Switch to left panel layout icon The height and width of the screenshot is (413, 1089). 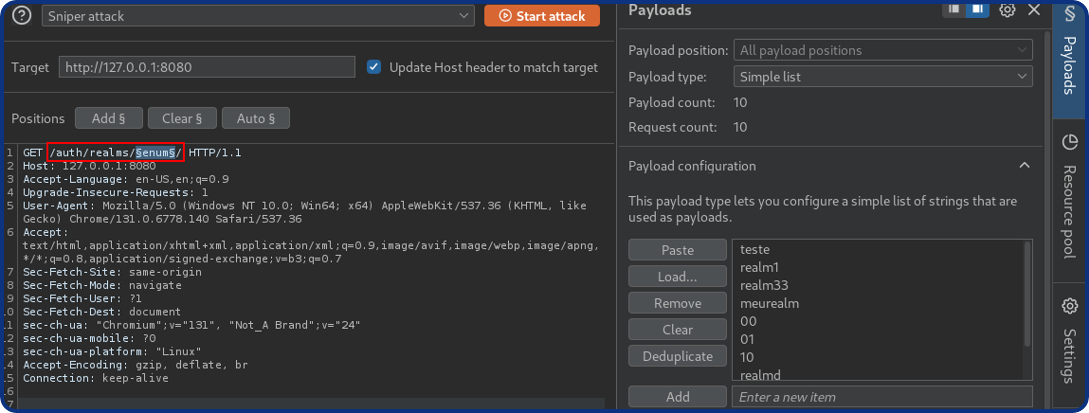point(954,9)
